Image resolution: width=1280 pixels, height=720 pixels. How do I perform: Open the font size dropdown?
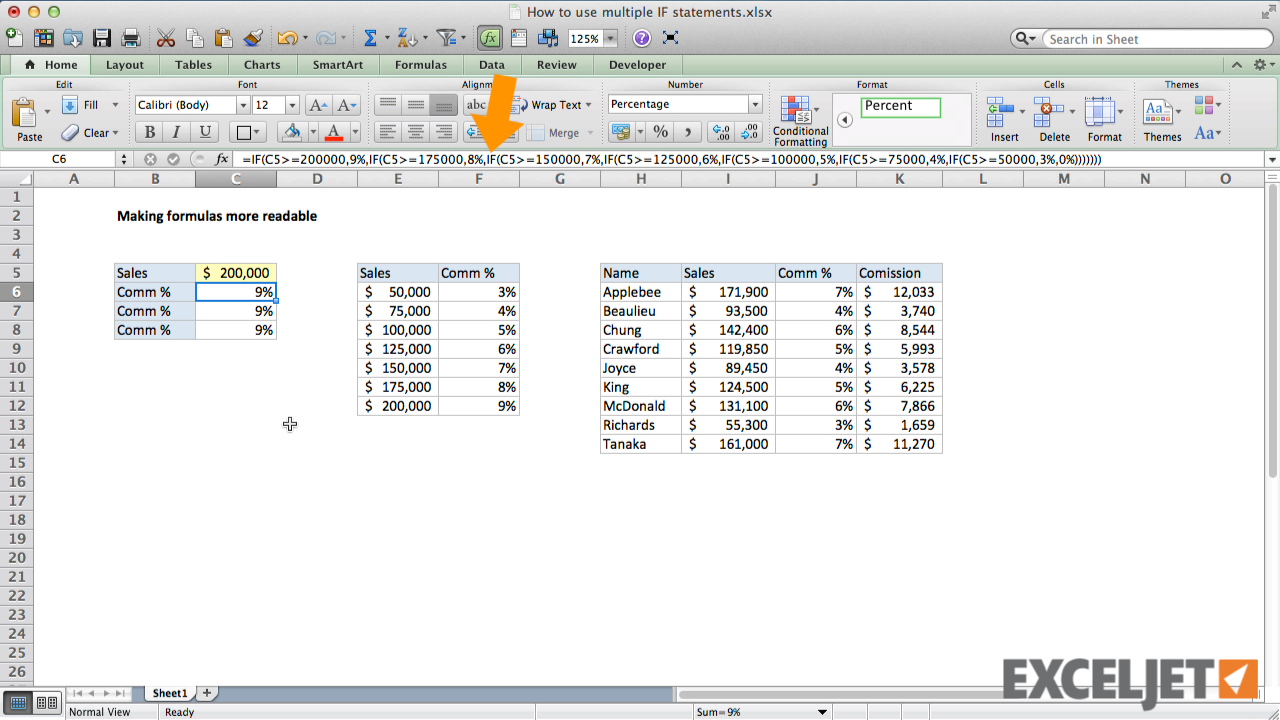point(292,105)
